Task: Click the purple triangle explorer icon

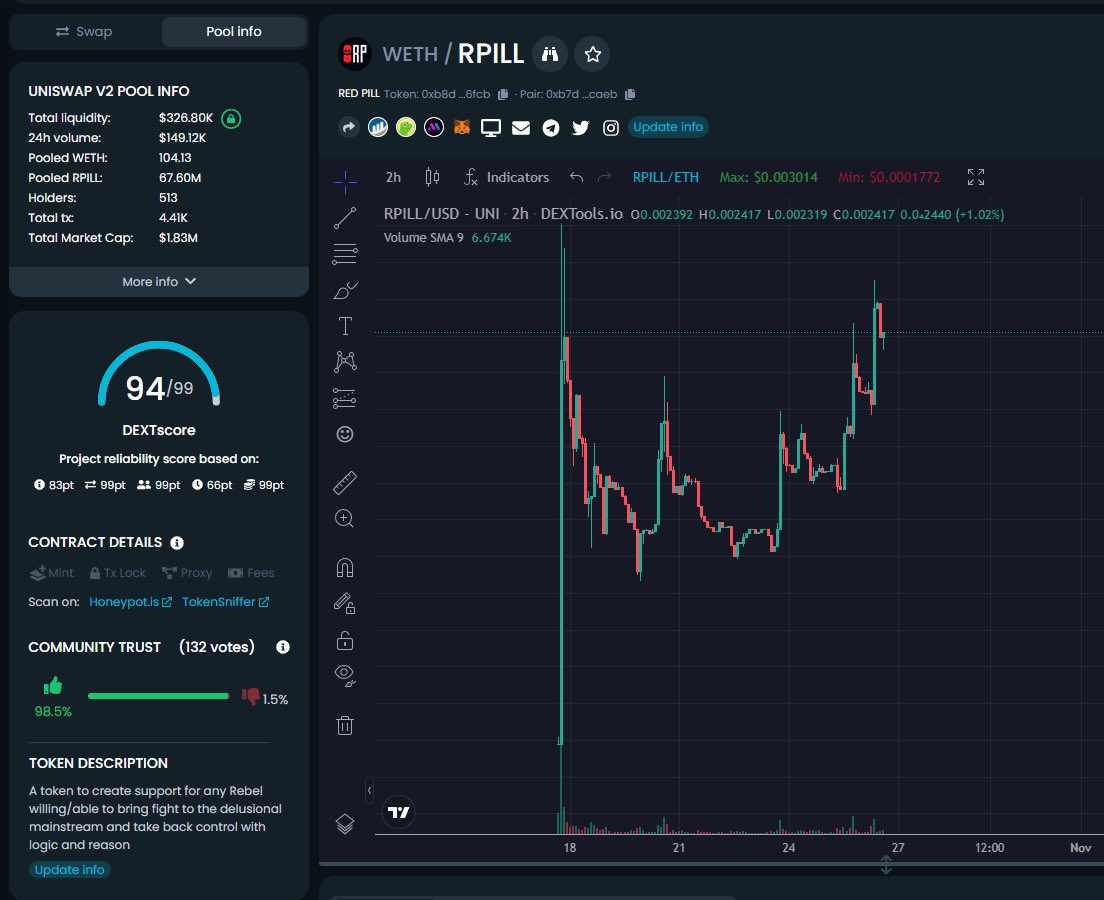Action: tap(434, 127)
